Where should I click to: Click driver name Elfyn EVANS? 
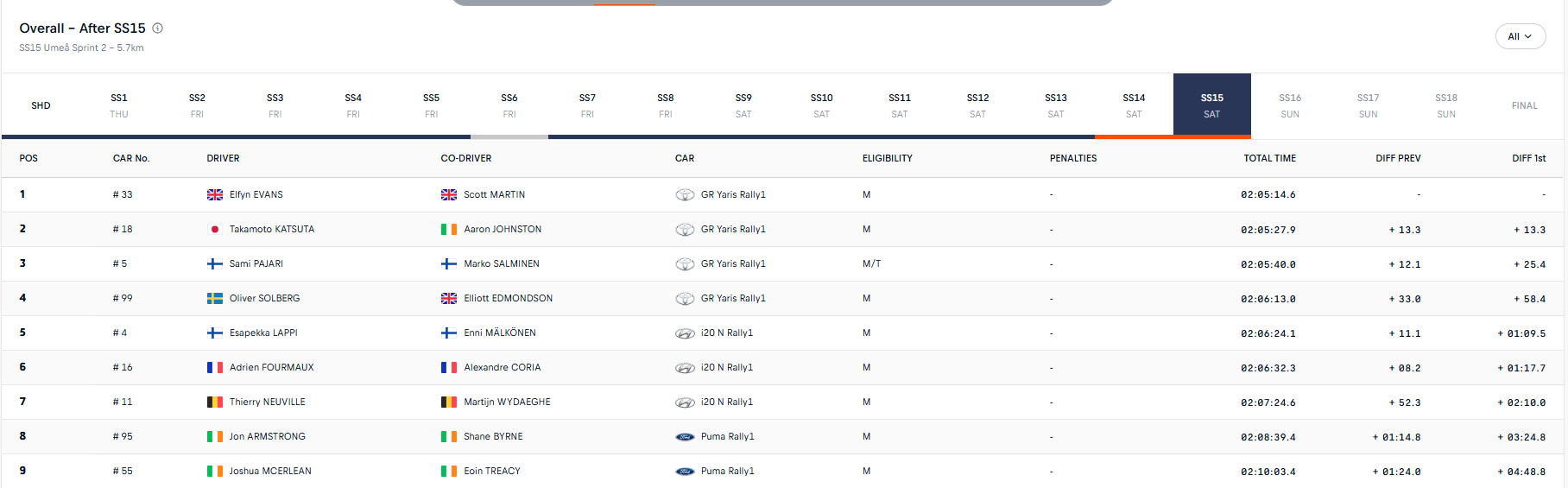coord(256,195)
